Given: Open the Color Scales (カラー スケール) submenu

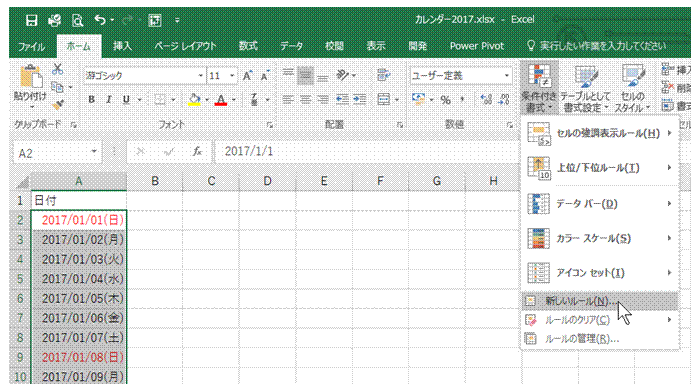Looking at the screenshot, I should click(x=600, y=239).
